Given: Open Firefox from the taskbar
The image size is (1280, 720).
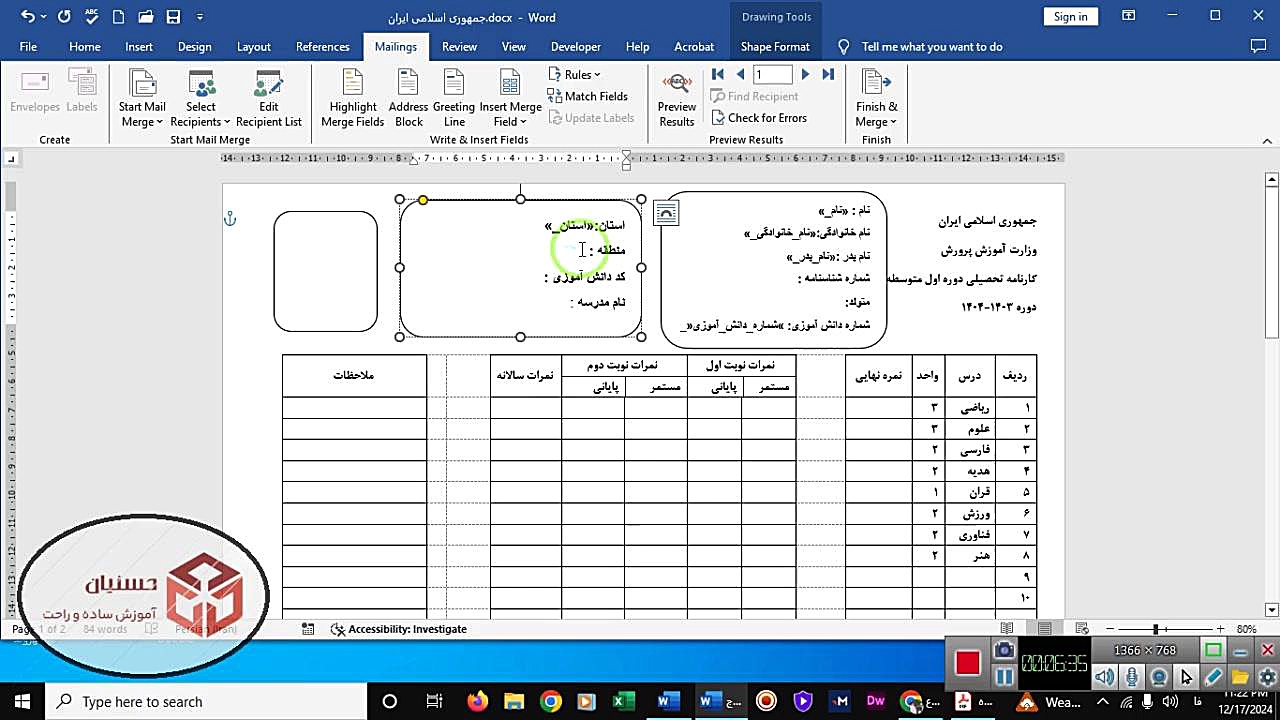Looking at the screenshot, I should (477, 701).
